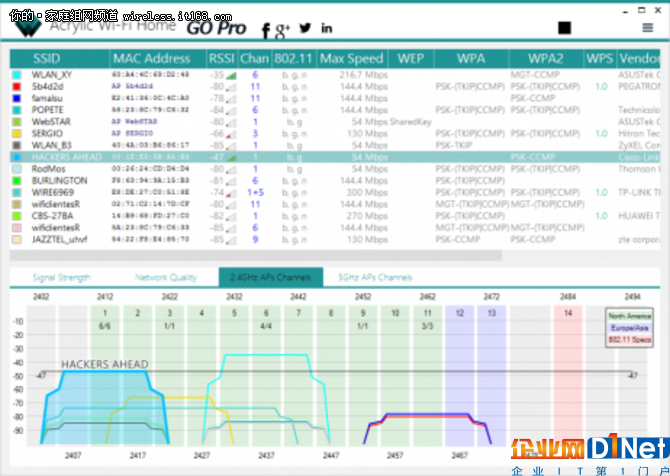This screenshot has height=476, width=670.
Task: Click the green swatch for BURLINGTON
Action: click(x=17, y=180)
